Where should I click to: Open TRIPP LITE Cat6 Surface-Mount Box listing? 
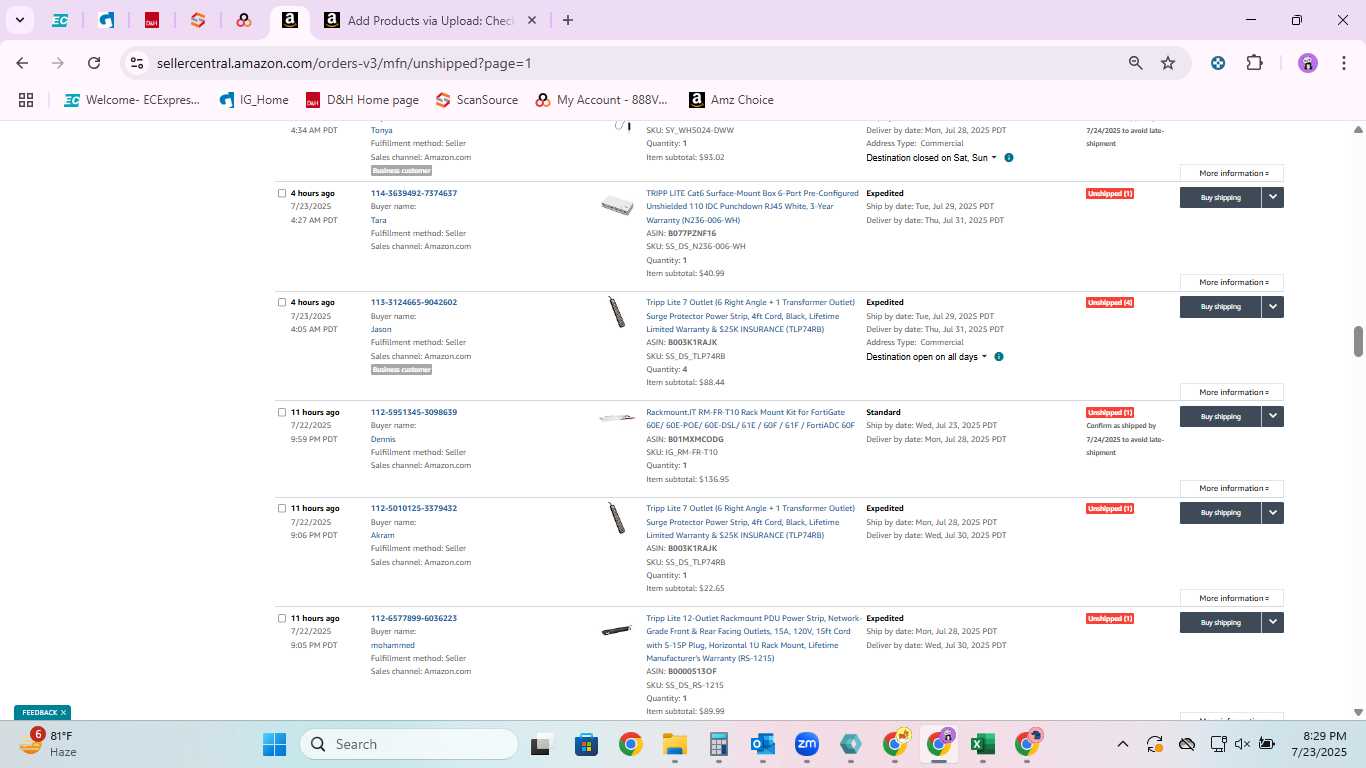click(x=752, y=206)
